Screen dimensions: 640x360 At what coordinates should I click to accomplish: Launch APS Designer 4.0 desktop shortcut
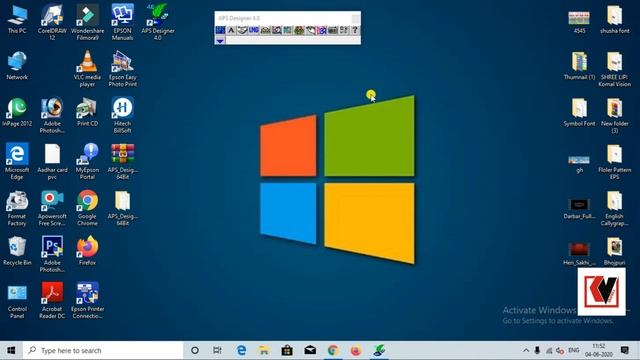(x=158, y=22)
